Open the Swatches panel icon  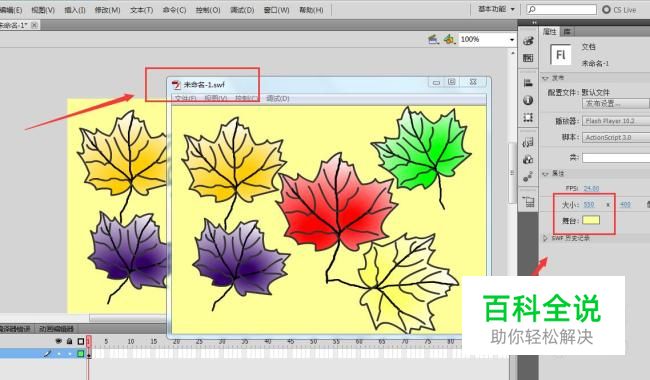(x=528, y=58)
